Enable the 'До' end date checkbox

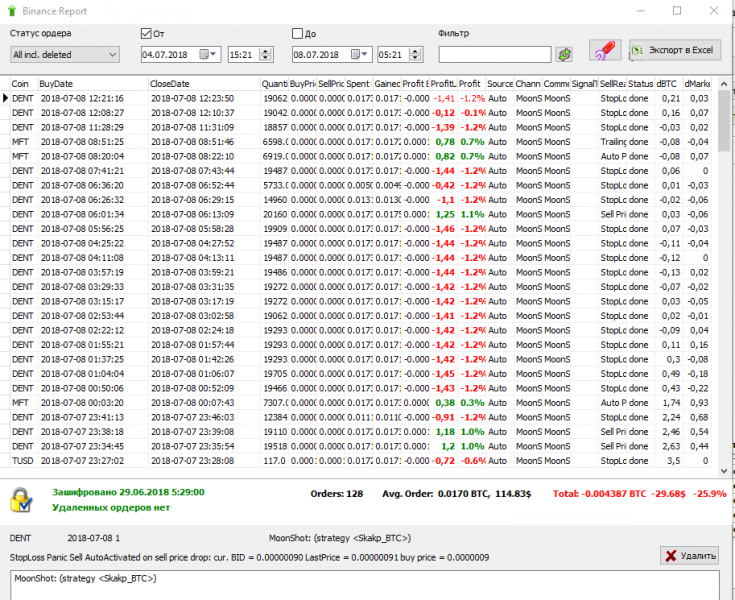(x=297, y=33)
